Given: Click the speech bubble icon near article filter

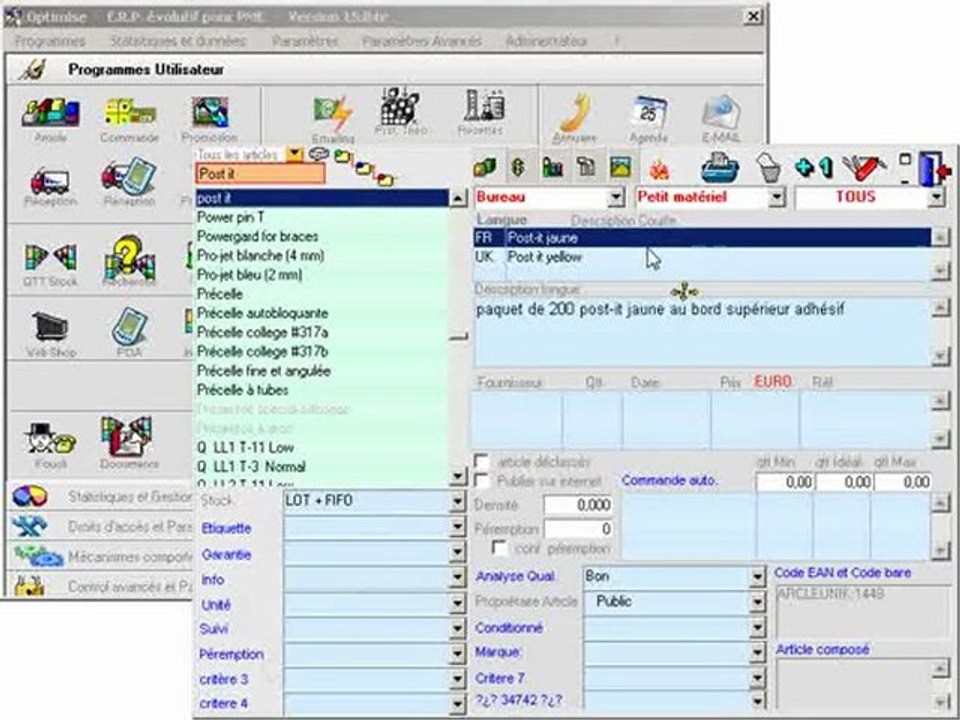Looking at the screenshot, I should click(x=318, y=154).
